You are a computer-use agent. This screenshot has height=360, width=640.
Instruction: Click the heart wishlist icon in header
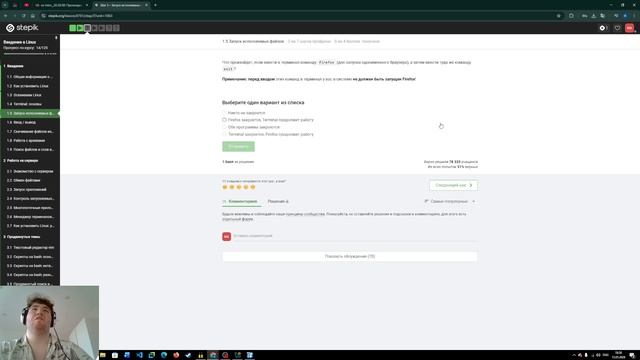617,28
